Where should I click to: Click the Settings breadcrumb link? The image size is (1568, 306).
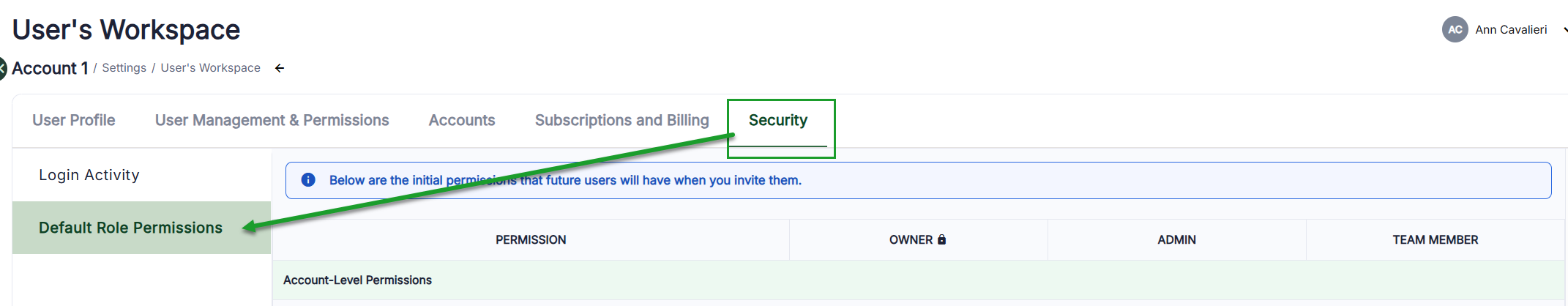point(124,68)
